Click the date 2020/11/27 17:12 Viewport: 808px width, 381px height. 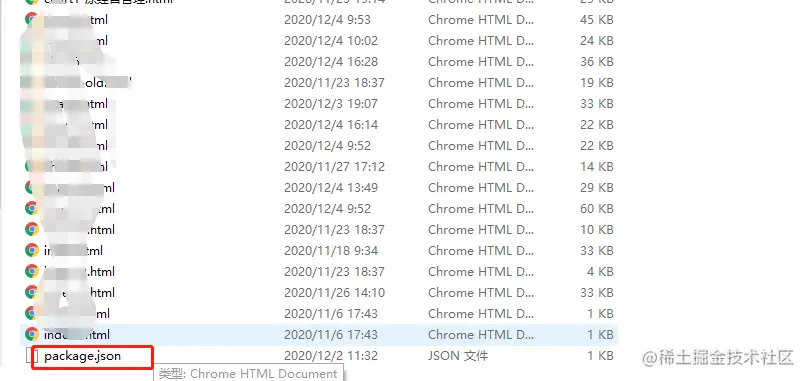(334, 167)
